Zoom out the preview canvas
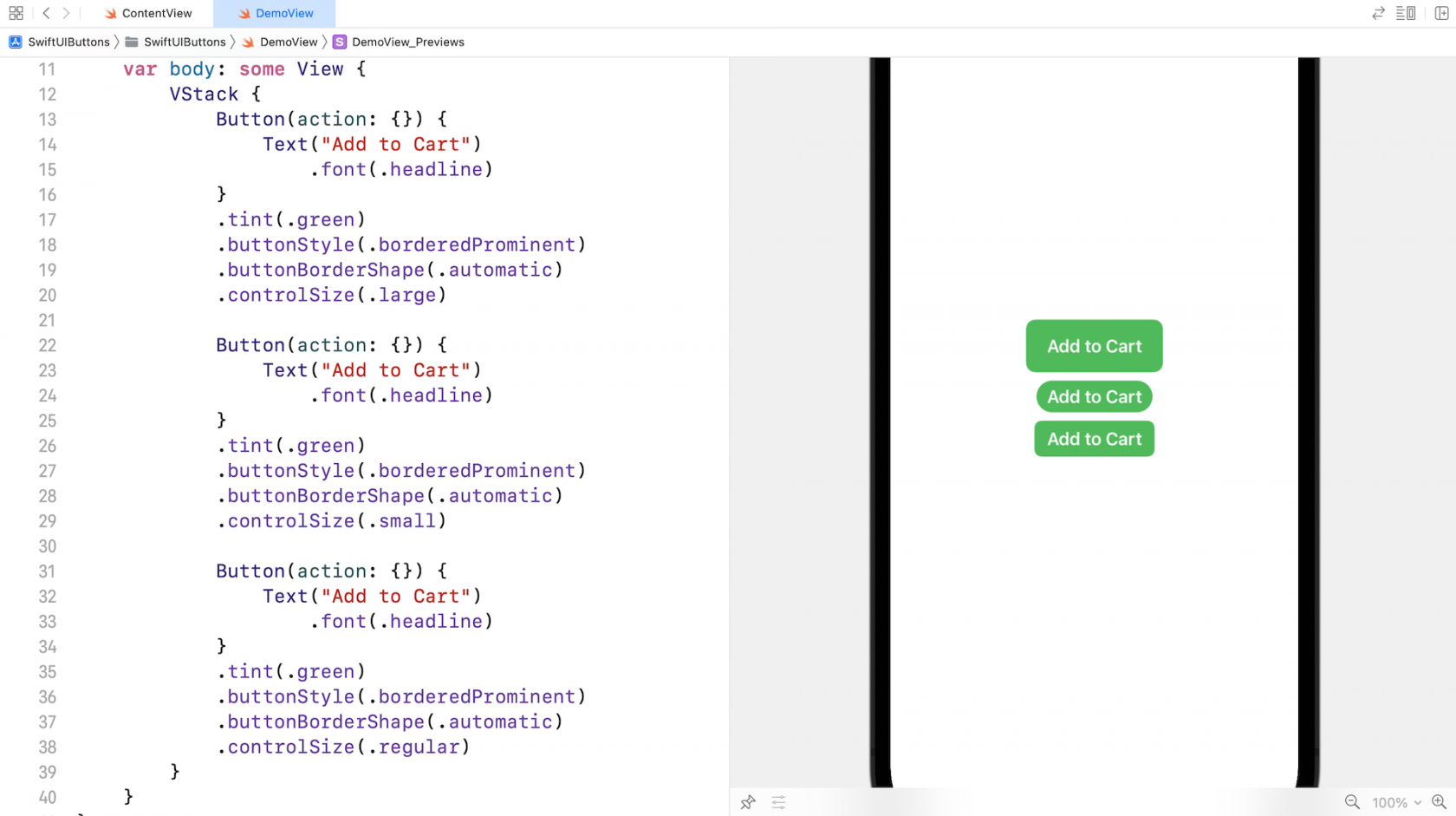 1352,802
